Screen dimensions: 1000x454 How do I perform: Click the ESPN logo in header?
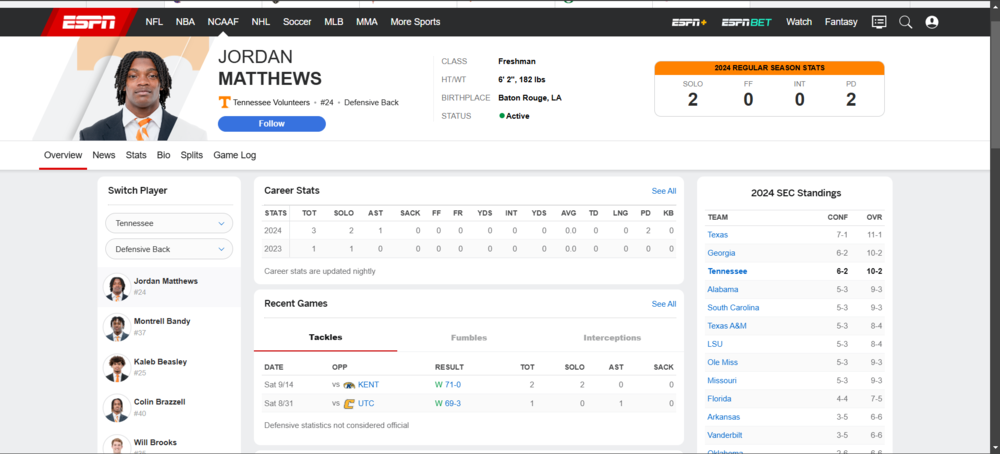pos(89,22)
